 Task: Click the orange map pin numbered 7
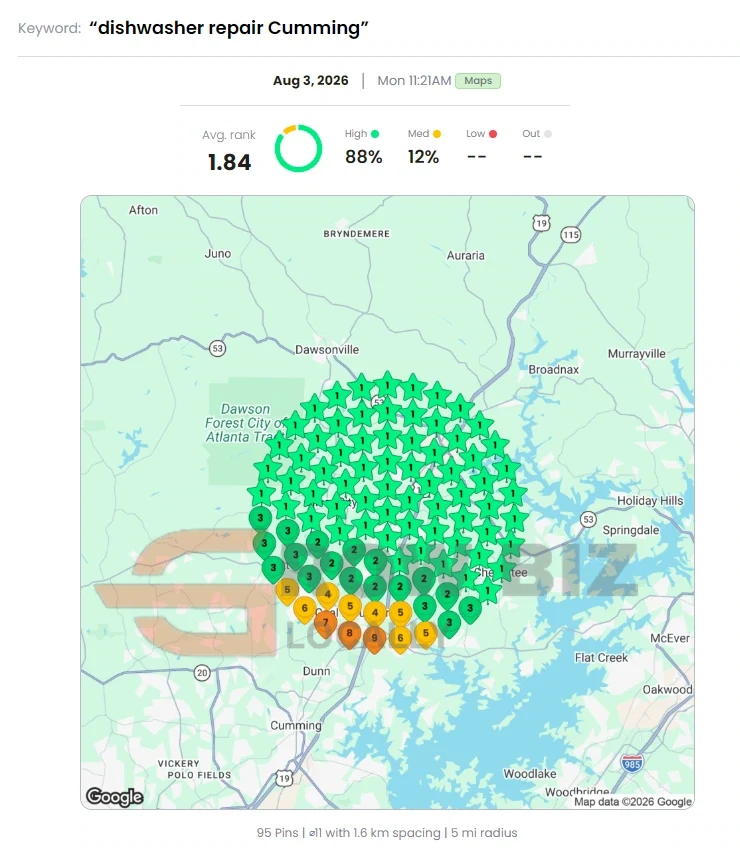(x=326, y=624)
